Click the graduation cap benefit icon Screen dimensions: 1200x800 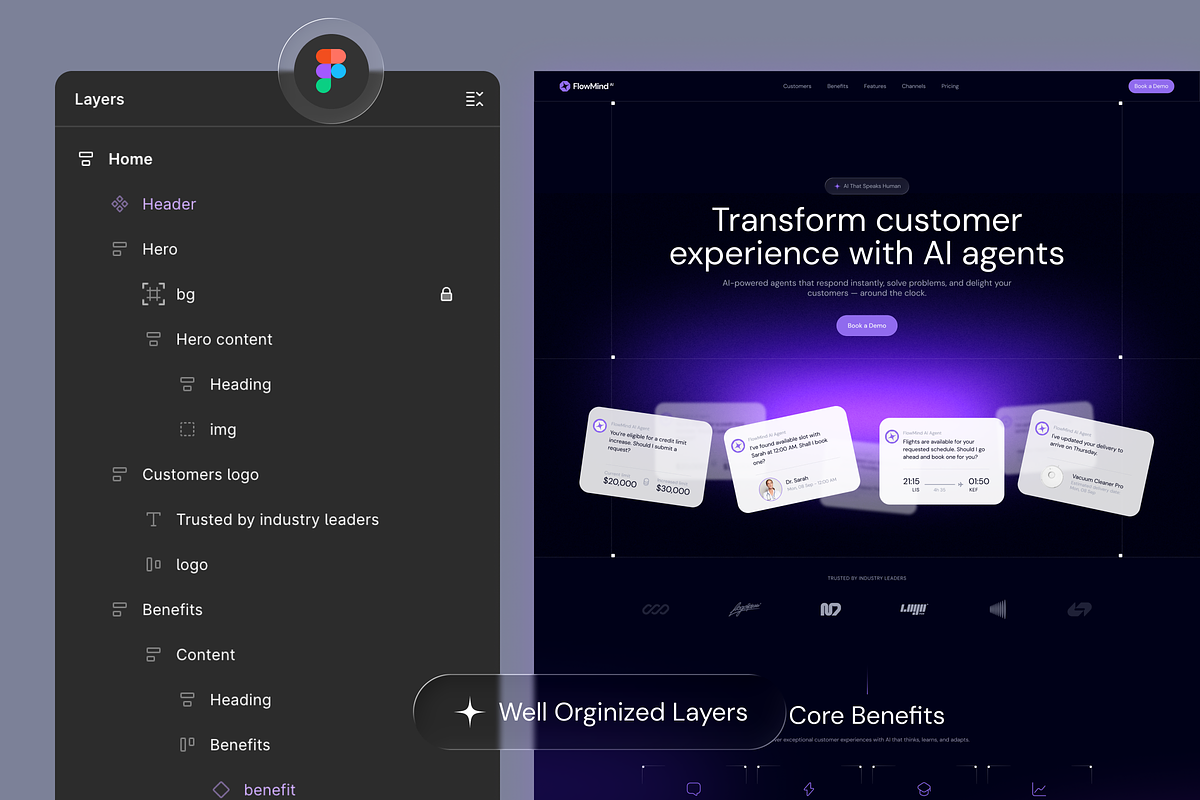(x=925, y=789)
